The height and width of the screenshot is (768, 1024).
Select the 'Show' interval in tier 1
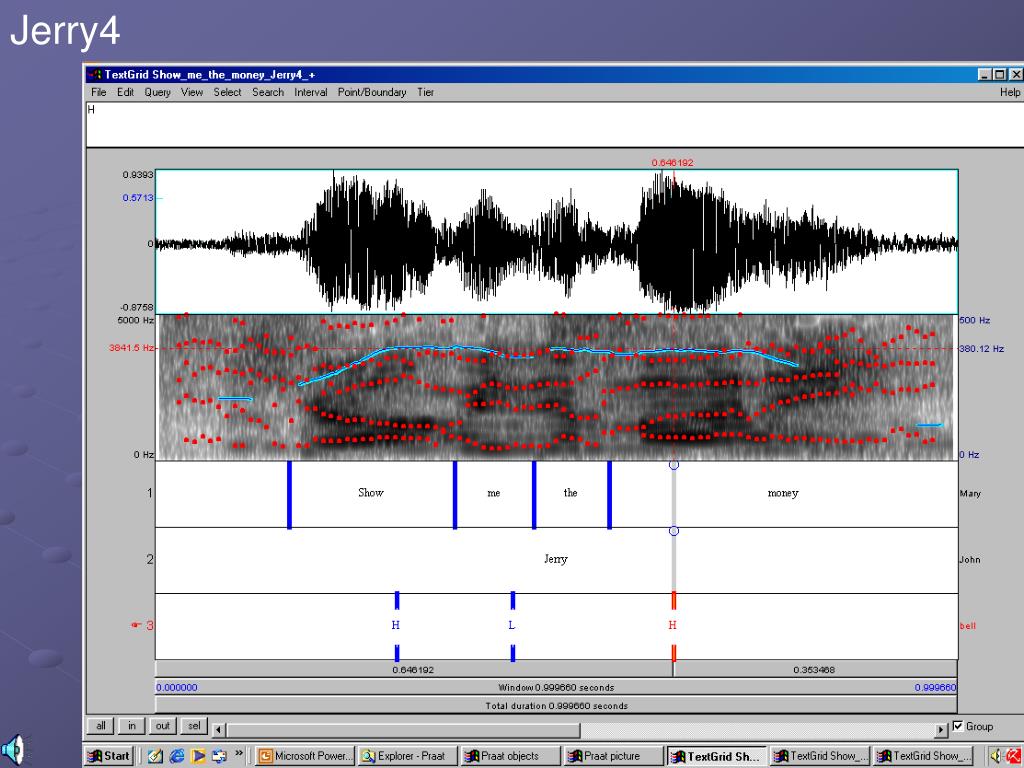point(372,494)
